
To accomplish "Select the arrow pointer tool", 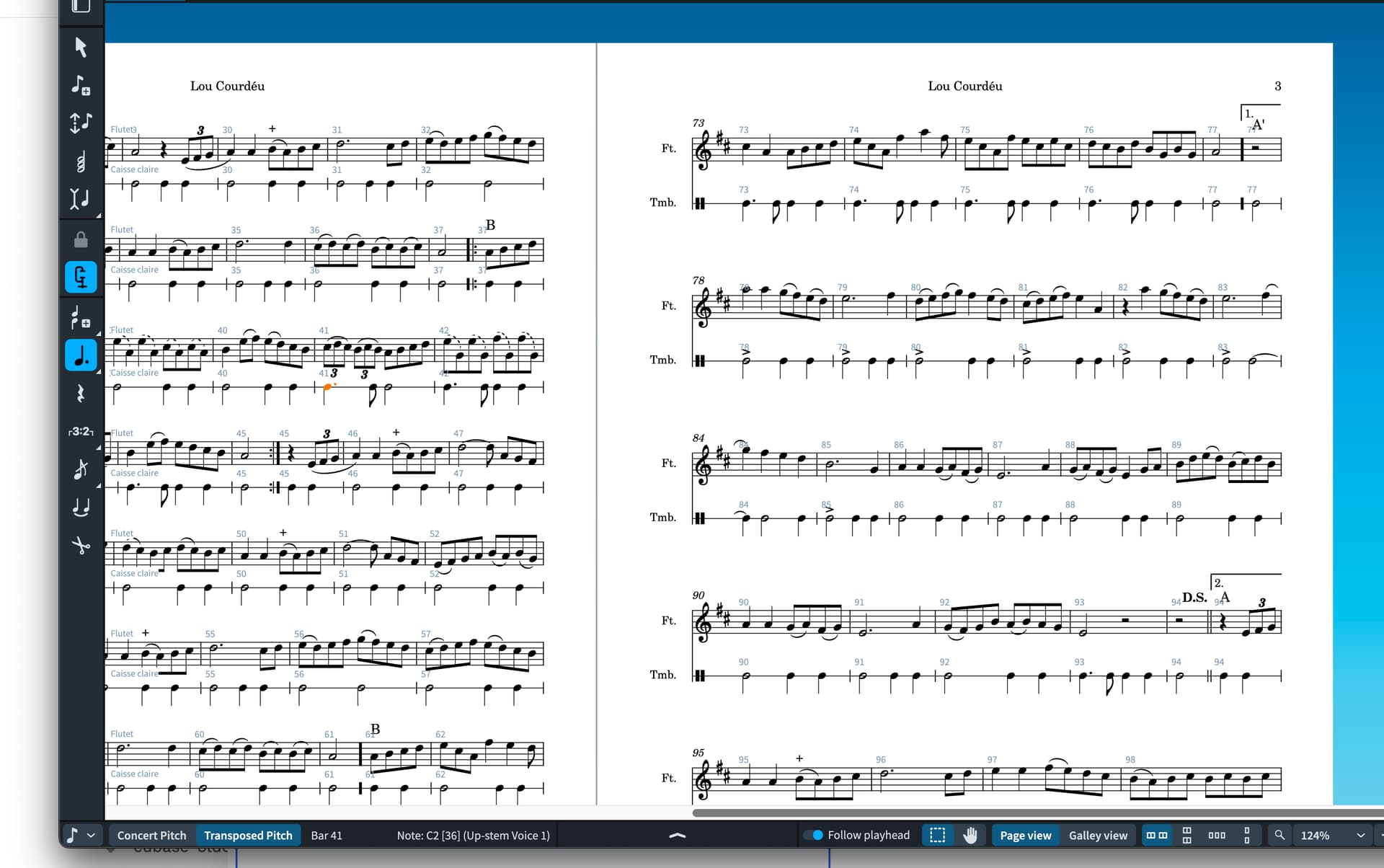I will (x=81, y=48).
